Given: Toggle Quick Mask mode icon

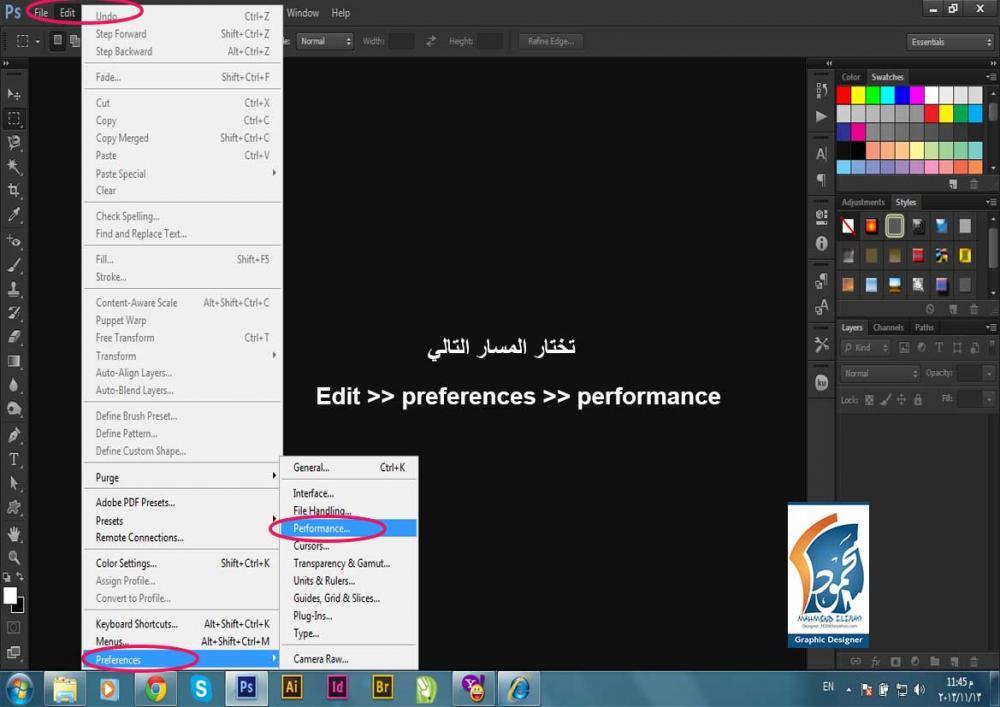Looking at the screenshot, I should [13, 628].
